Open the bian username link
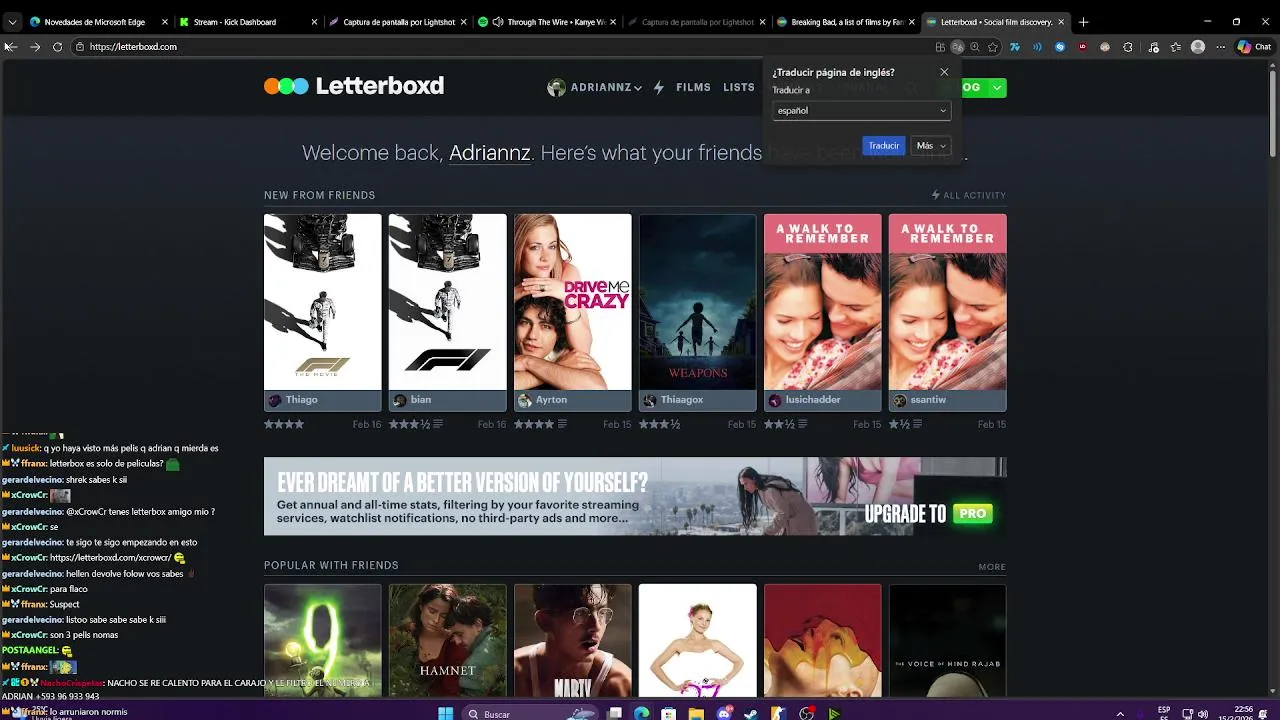The width and height of the screenshot is (1280, 720). (421, 400)
